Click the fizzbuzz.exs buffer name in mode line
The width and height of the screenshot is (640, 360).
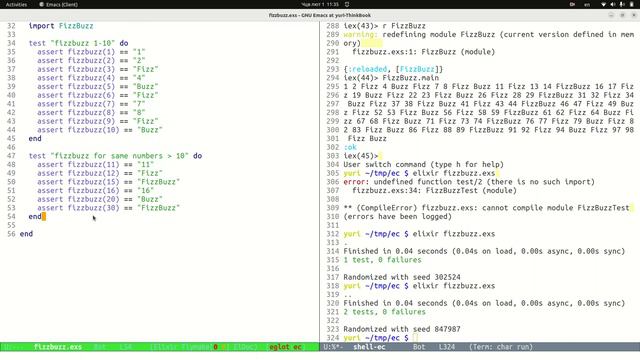click(x=58, y=347)
